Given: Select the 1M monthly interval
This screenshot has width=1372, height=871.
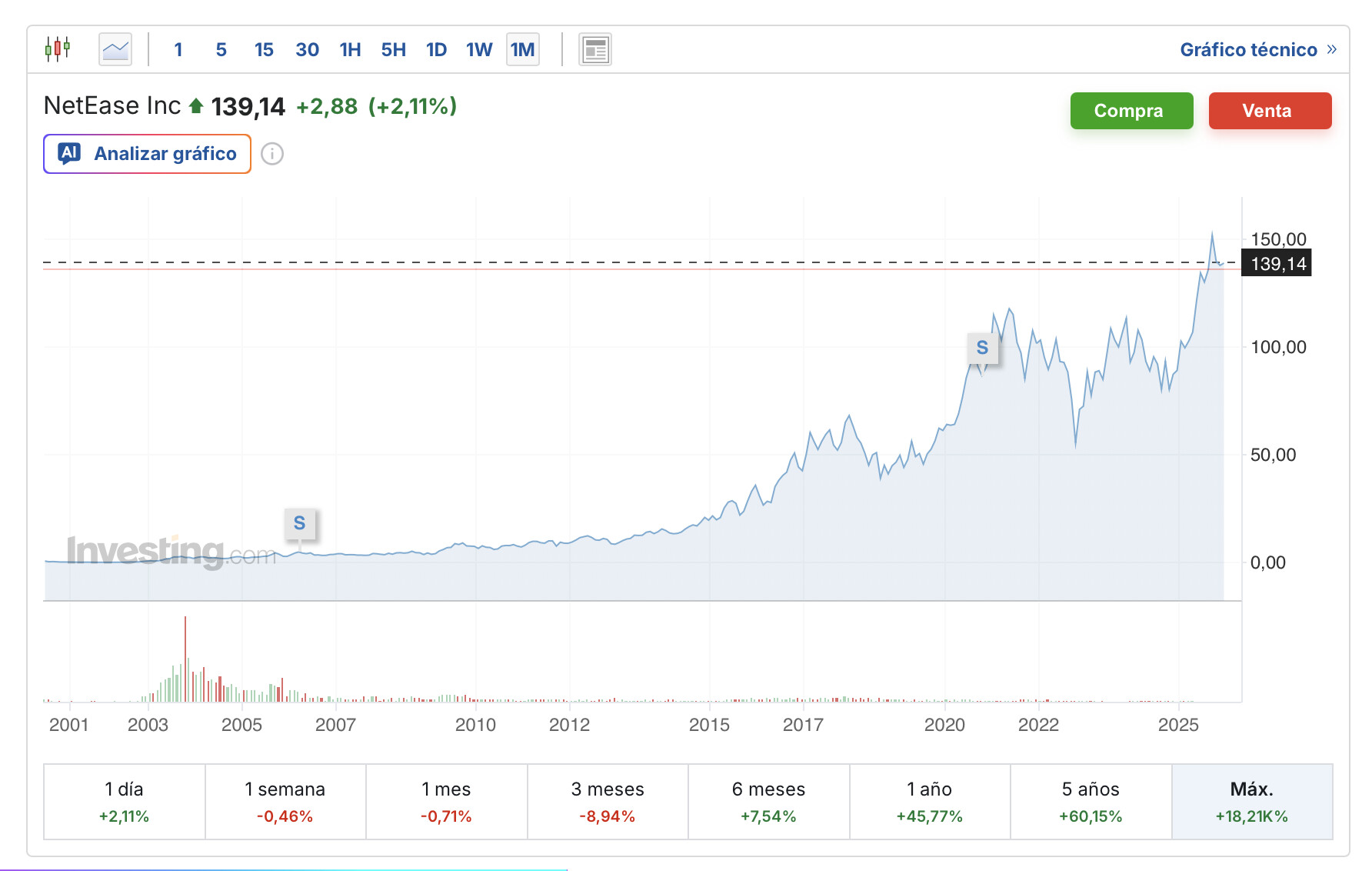Looking at the screenshot, I should pyautogui.click(x=522, y=50).
